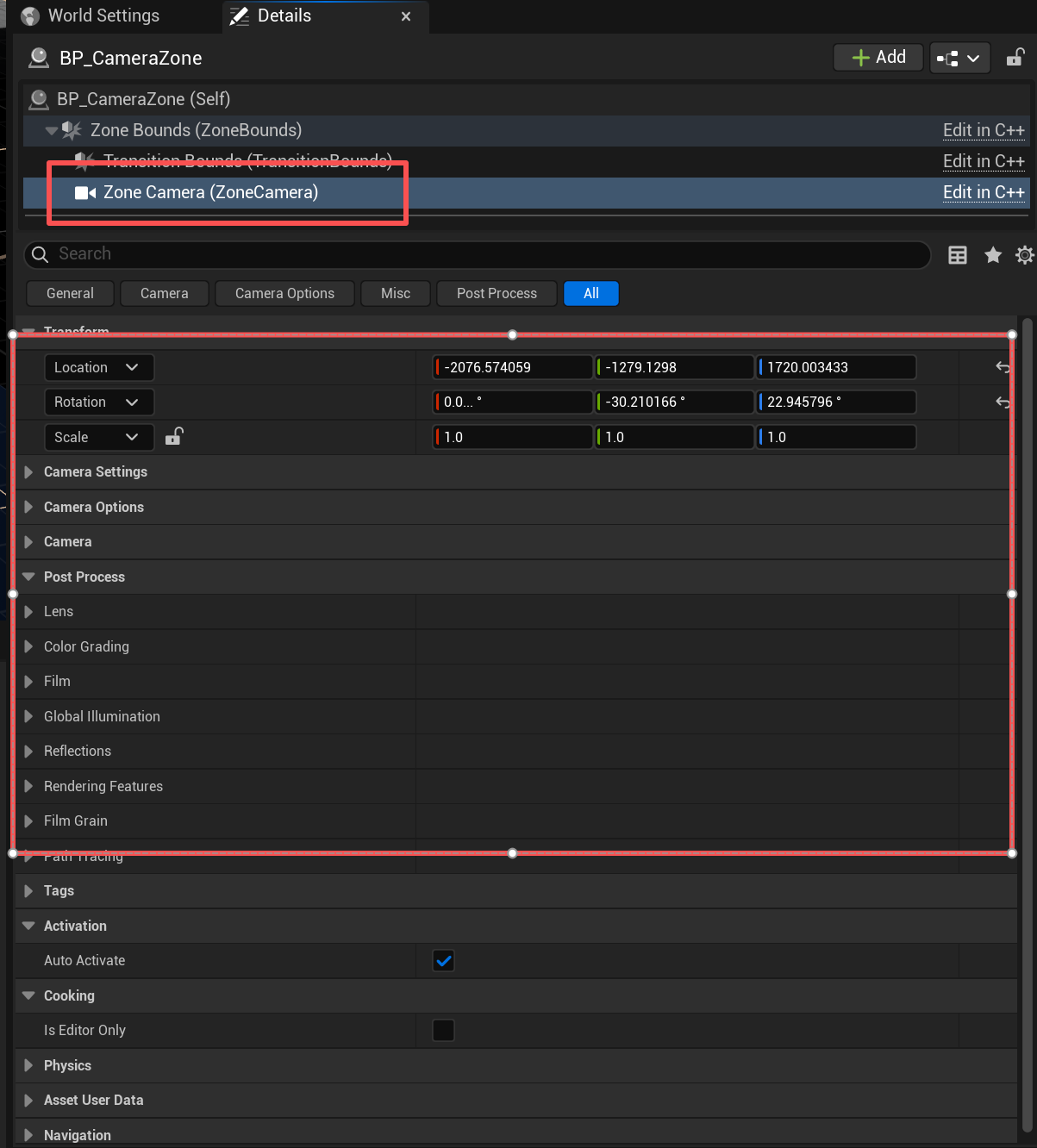
Task: Click the Details panel vertical scrollbar
Action: point(1028,724)
